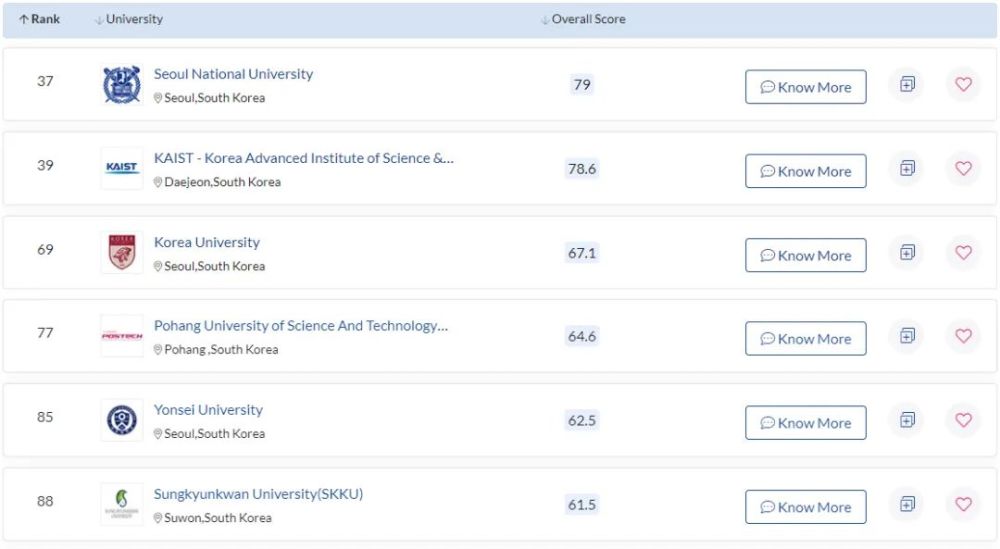Add Korea University to compare list

coord(907,253)
